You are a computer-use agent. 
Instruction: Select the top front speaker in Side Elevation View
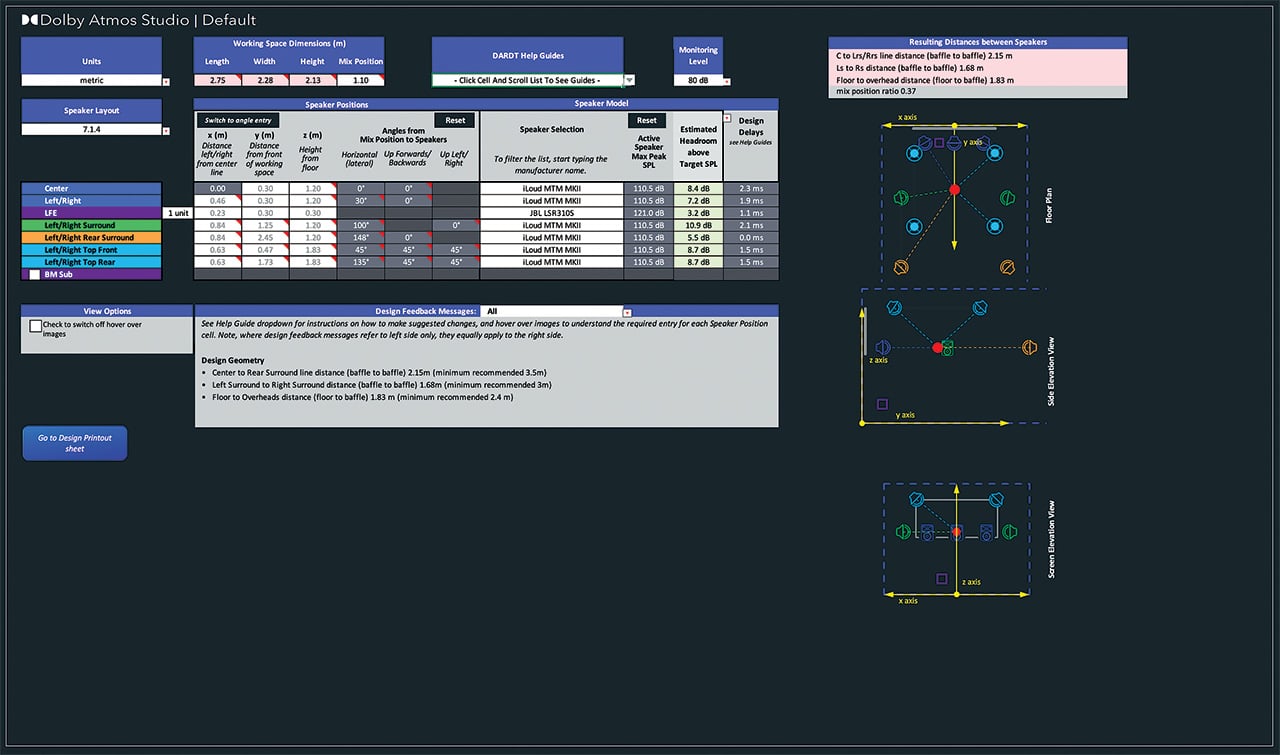(894, 307)
